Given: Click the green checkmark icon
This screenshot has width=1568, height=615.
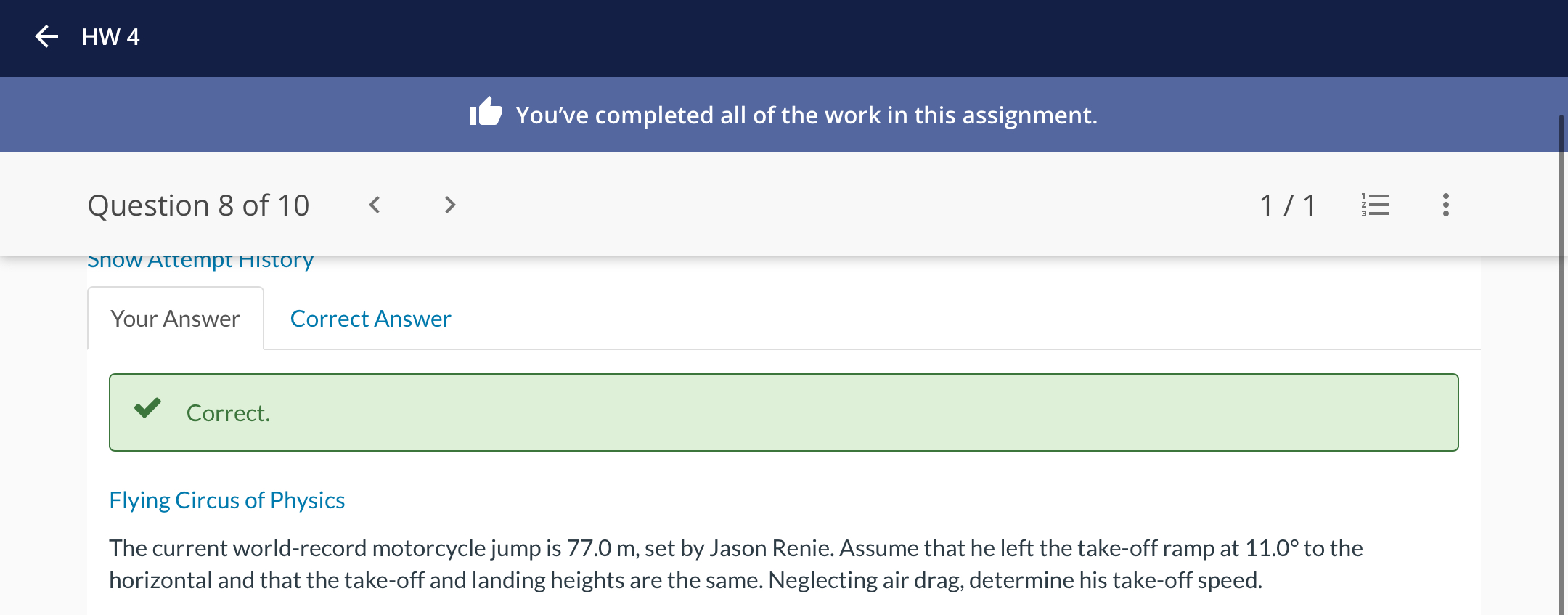Looking at the screenshot, I should tap(147, 408).
